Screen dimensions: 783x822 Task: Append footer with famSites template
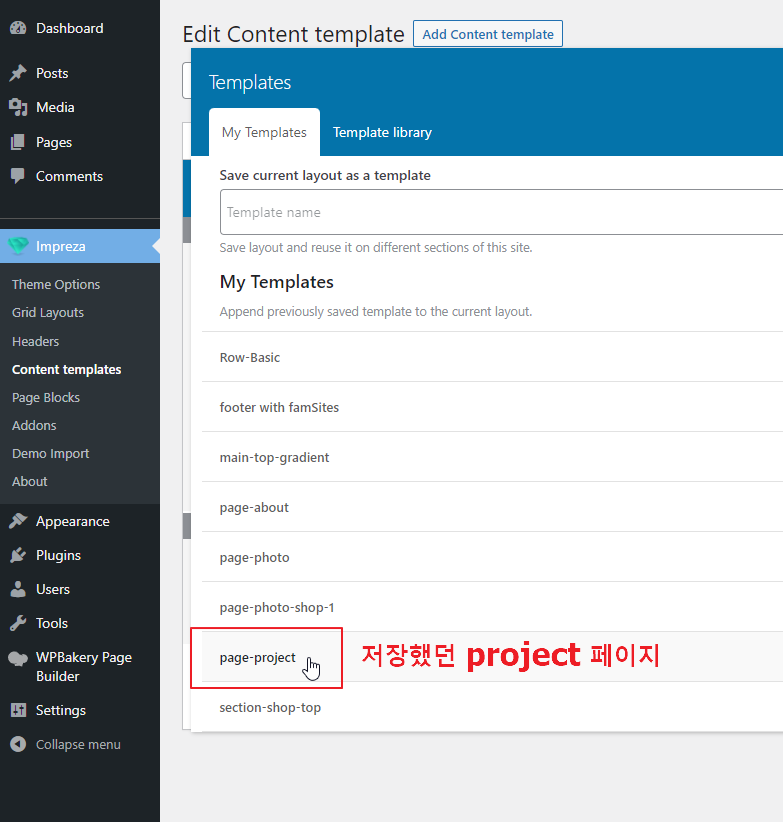point(492,407)
